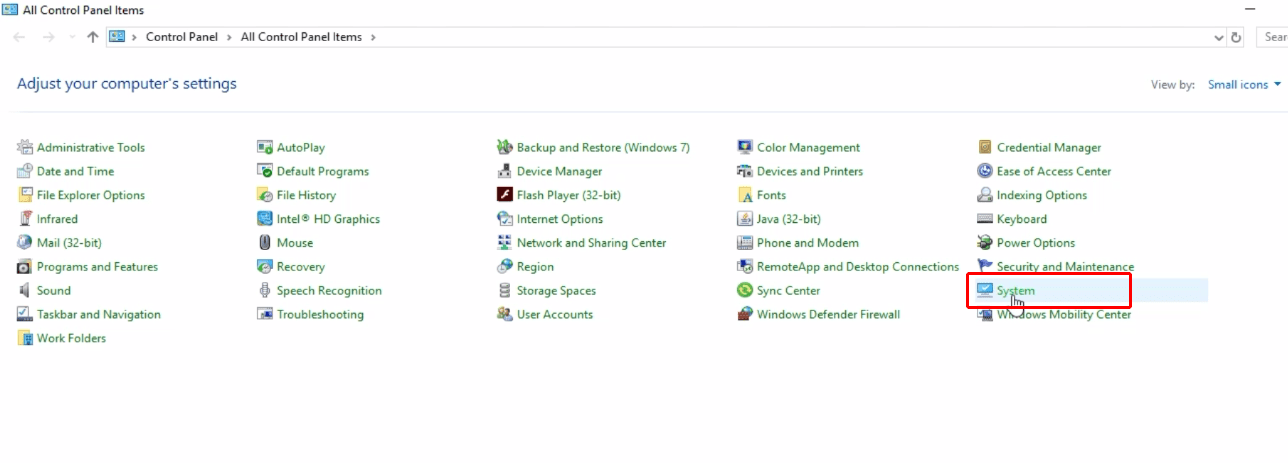This screenshot has width=1288, height=463.
Task: Expand the address bar history dropdown
Action: point(1218,37)
